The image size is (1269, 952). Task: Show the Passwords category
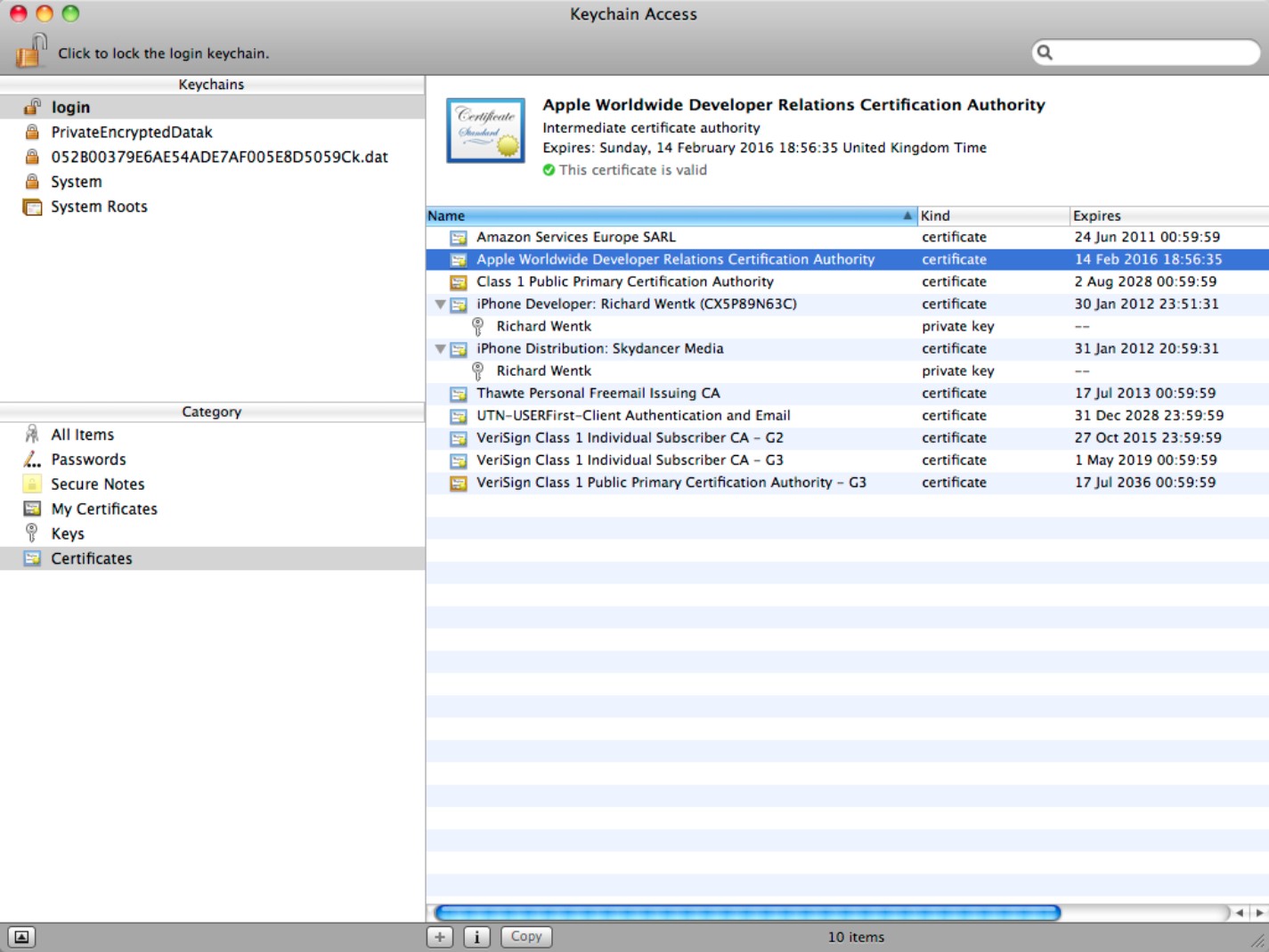[212, 460]
